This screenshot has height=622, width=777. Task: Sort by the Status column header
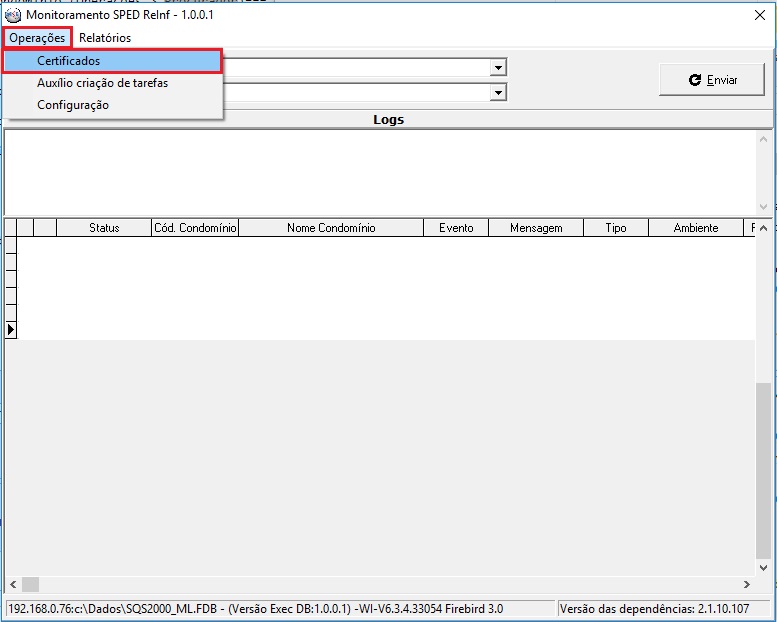[104, 228]
